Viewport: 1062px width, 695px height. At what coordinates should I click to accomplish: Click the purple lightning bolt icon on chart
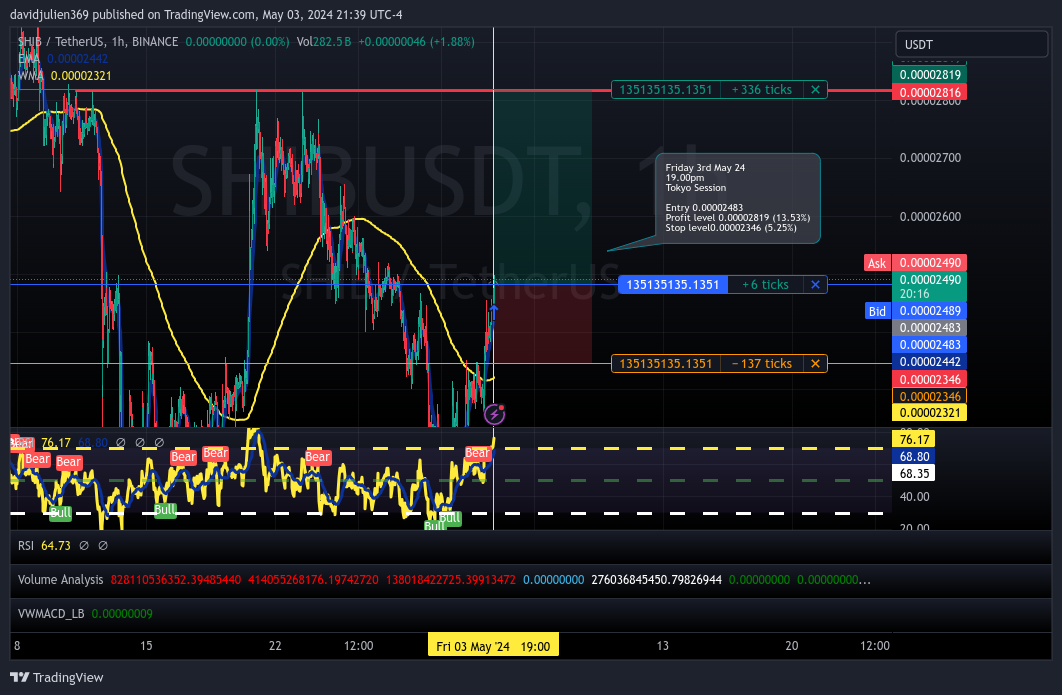(494, 413)
